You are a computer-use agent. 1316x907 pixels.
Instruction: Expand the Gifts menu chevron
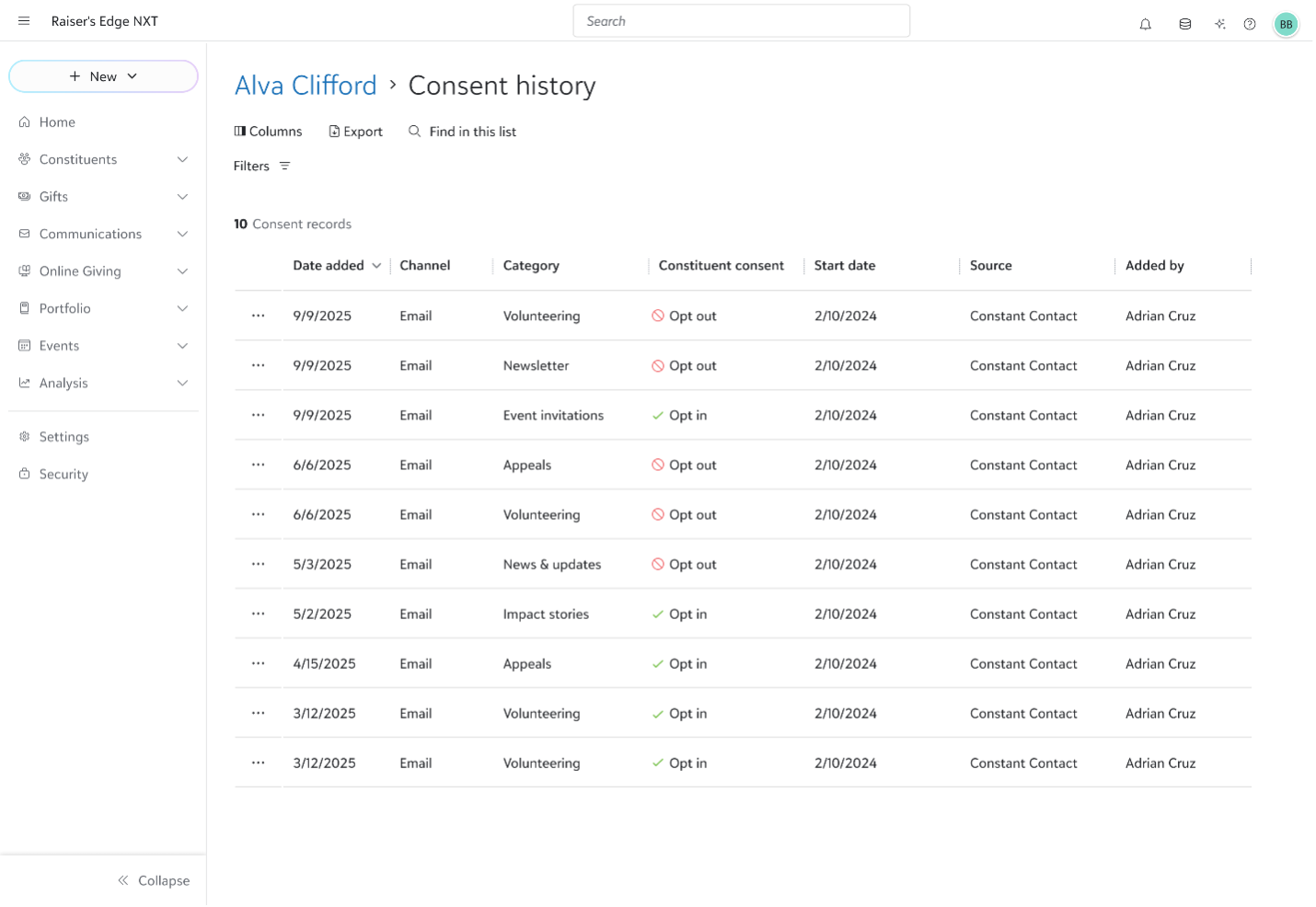pyautogui.click(x=183, y=197)
